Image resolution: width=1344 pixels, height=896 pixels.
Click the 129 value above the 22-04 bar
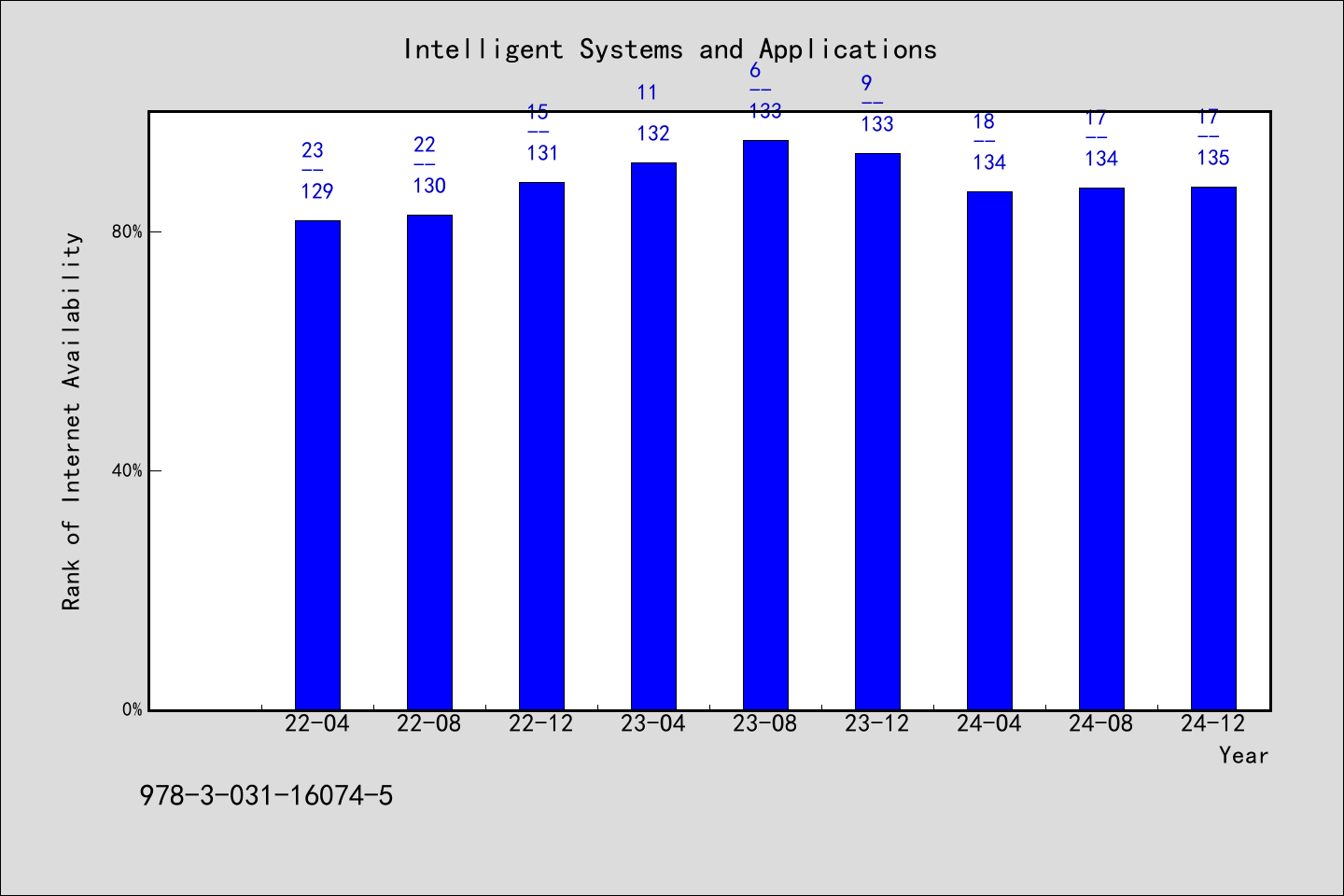(317, 191)
